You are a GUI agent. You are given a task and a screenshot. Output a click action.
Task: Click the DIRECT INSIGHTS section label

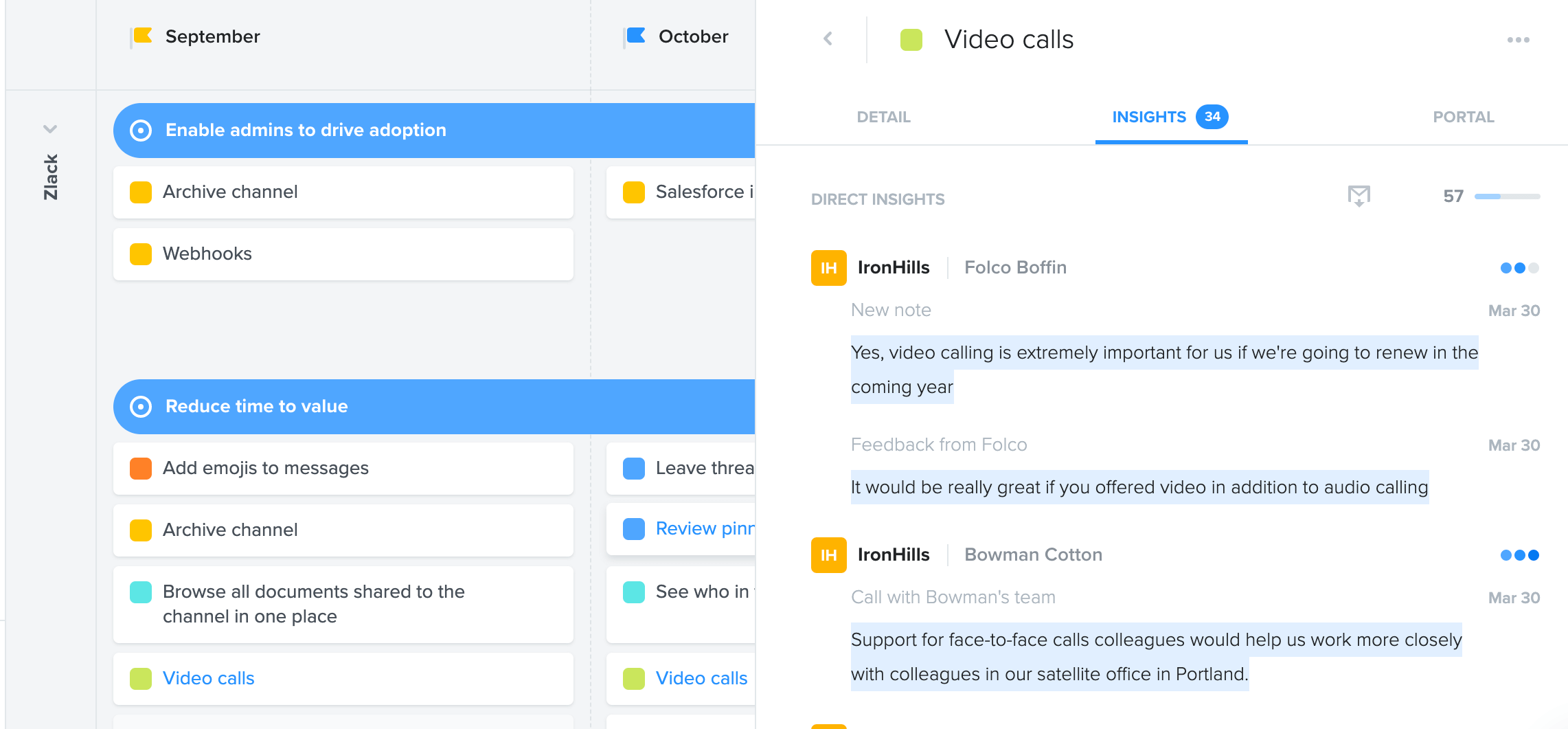coord(878,199)
